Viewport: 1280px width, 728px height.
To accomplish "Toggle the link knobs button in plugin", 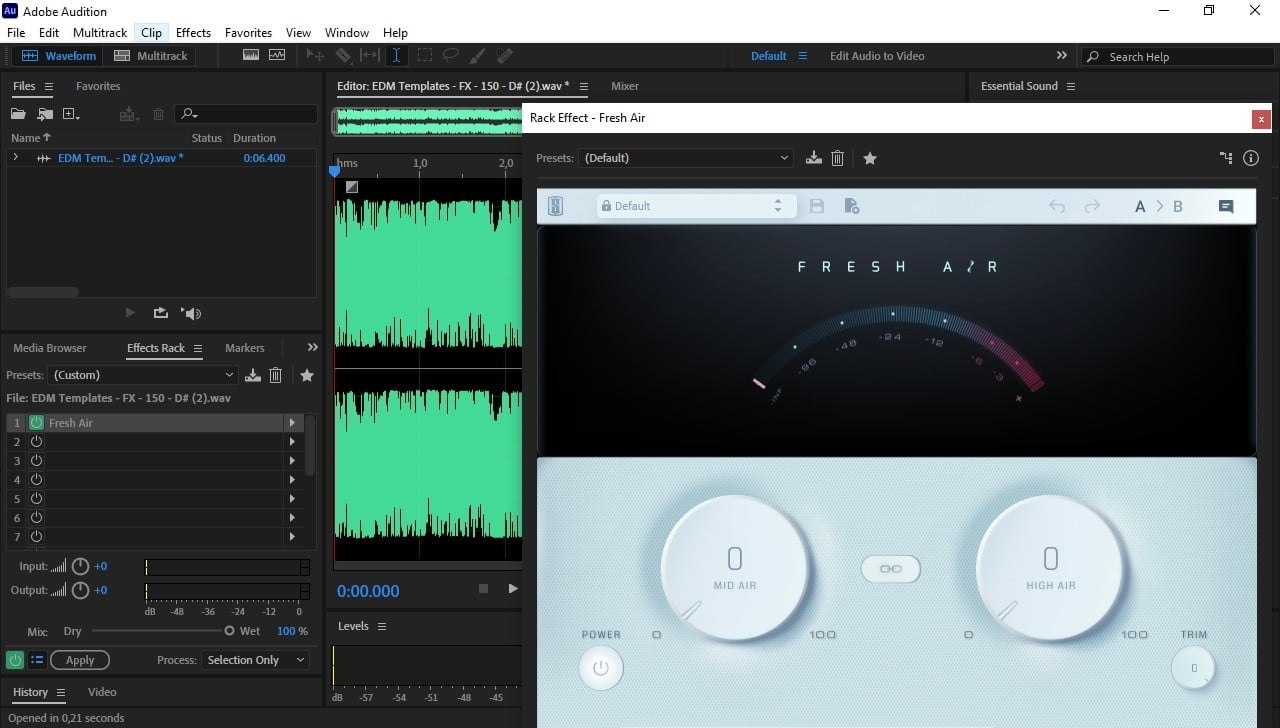I will (x=890, y=569).
